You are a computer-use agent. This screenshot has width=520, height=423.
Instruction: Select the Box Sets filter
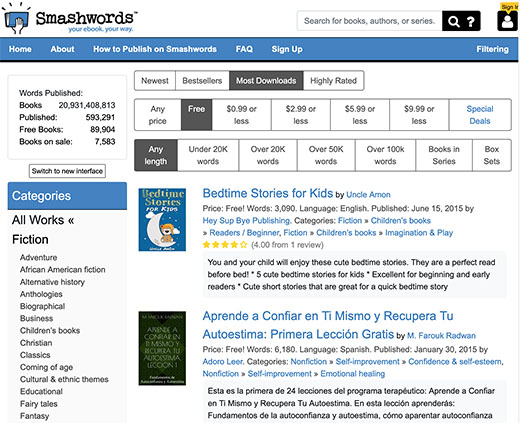492,155
